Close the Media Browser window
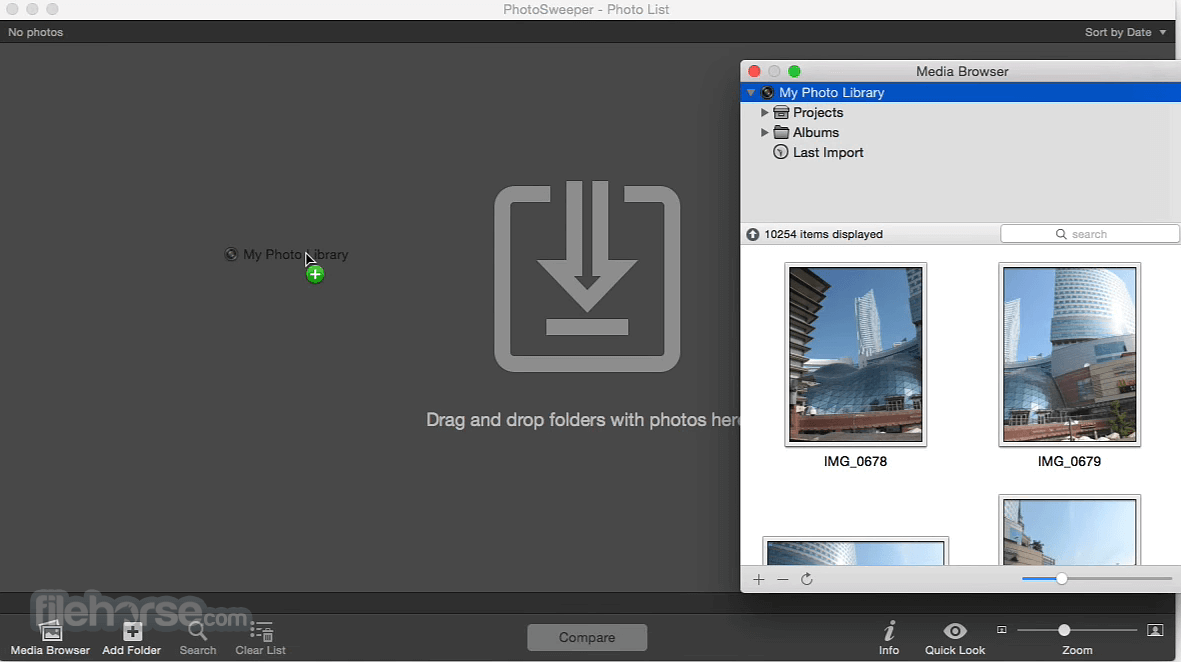Screen dimensions: 1181x662 [754, 72]
